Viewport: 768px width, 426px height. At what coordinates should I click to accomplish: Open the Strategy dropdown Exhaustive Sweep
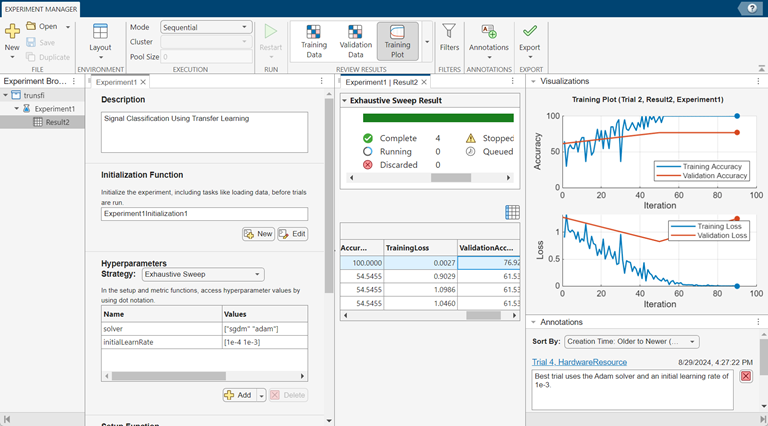(x=202, y=273)
